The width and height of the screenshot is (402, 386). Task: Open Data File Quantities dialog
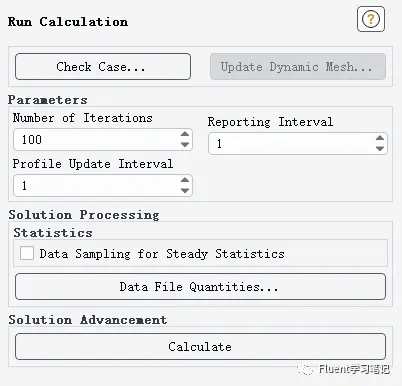click(200, 287)
